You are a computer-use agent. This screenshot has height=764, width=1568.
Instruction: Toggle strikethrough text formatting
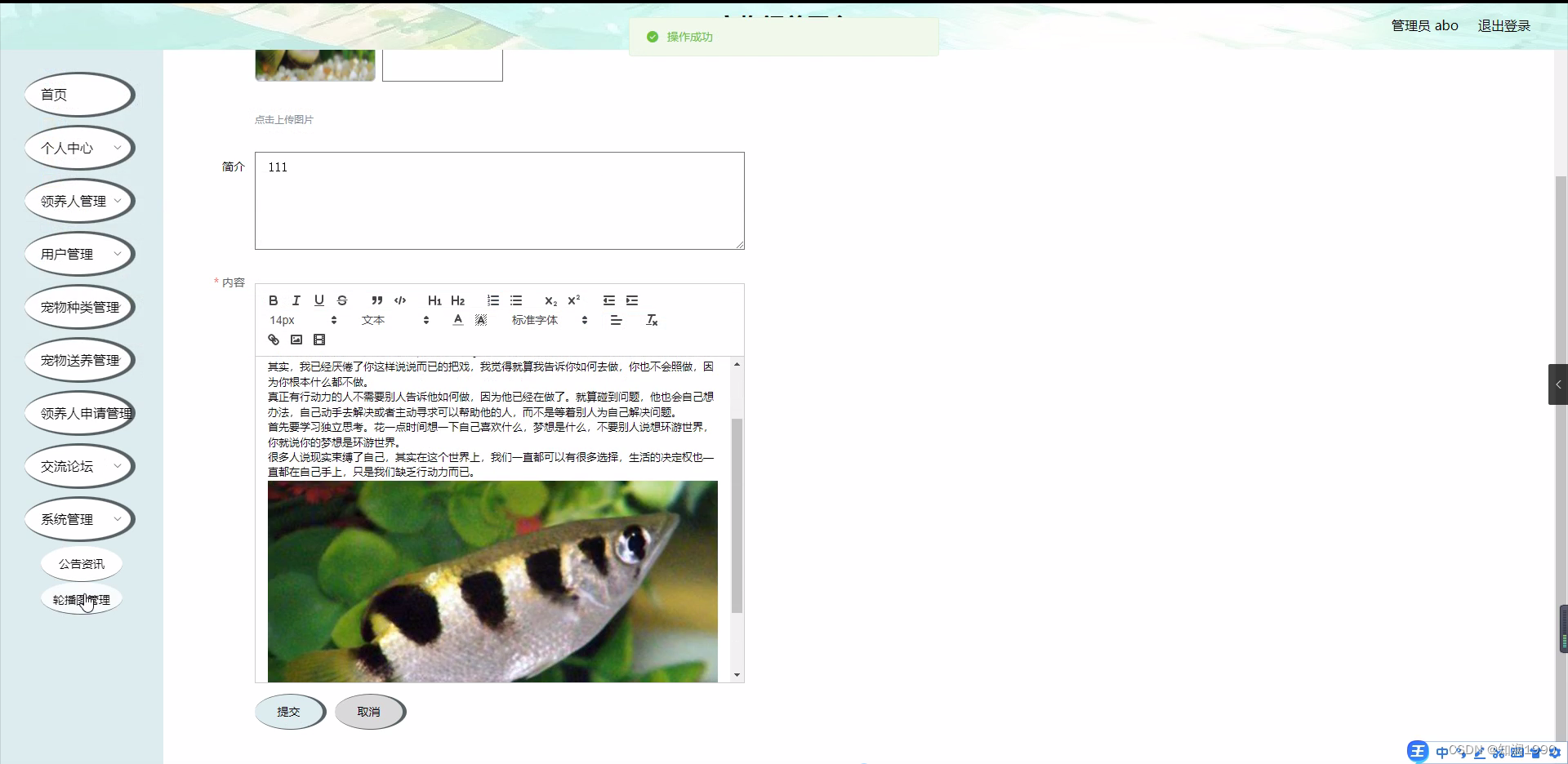(342, 300)
